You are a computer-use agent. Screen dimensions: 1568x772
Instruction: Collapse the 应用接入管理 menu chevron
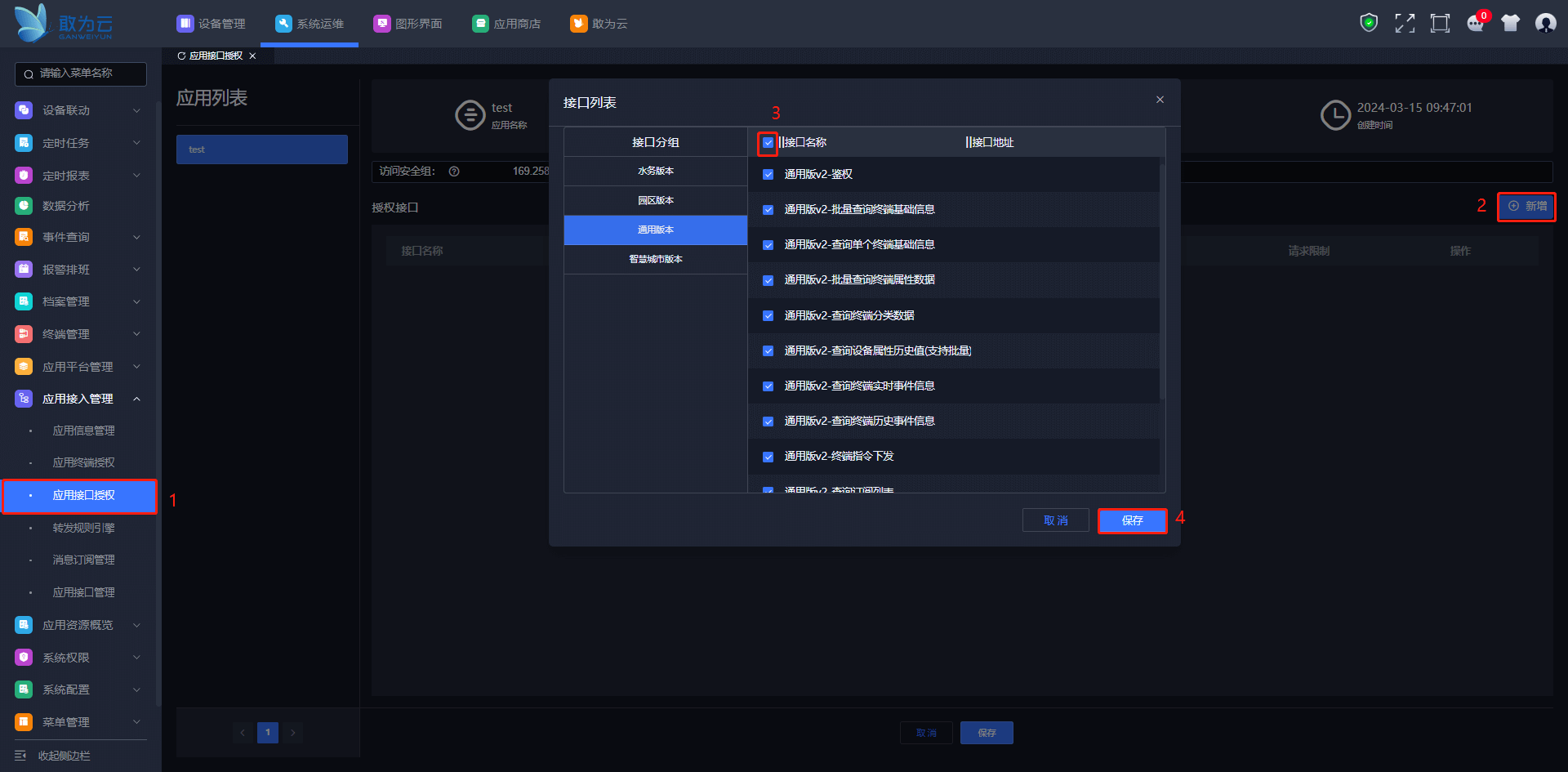pos(136,399)
